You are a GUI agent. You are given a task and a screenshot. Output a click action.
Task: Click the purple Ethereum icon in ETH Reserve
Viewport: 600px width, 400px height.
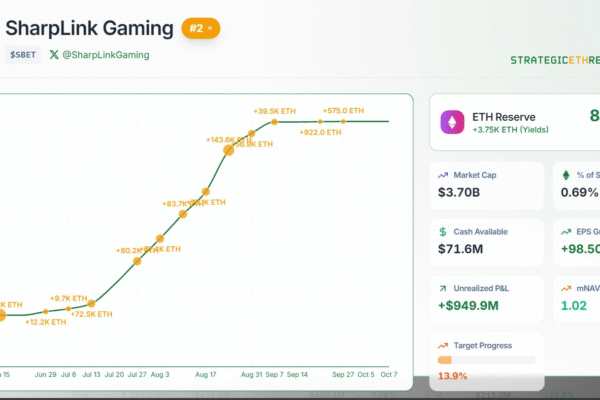click(454, 123)
